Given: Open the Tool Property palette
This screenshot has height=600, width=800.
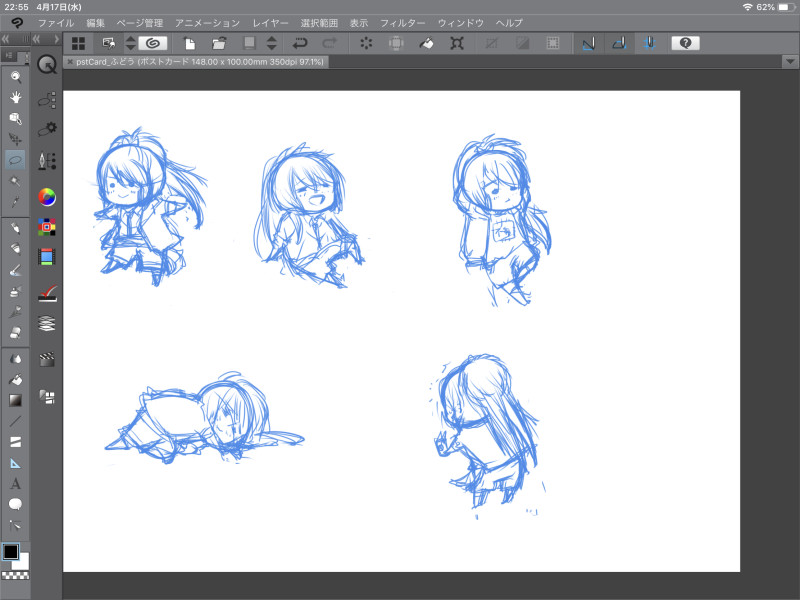Looking at the screenshot, I should pyautogui.click(x=47, y=129).
